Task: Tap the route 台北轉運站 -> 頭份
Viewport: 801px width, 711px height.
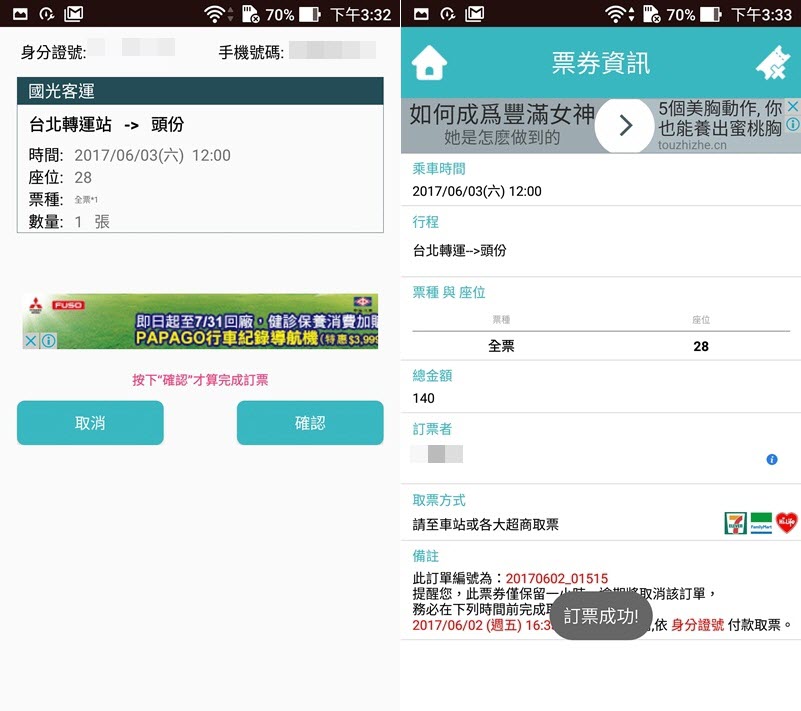Action: pos(106,124)
